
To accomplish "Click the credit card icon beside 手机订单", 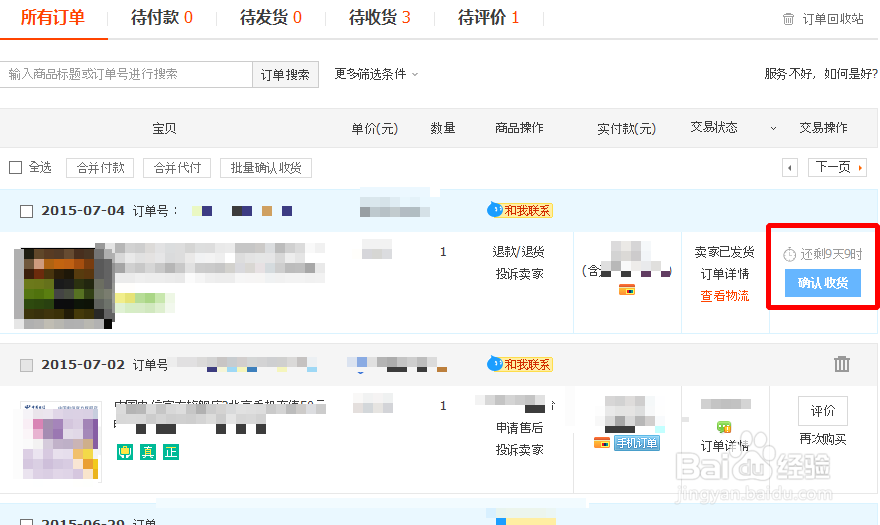I will (602, 443).
